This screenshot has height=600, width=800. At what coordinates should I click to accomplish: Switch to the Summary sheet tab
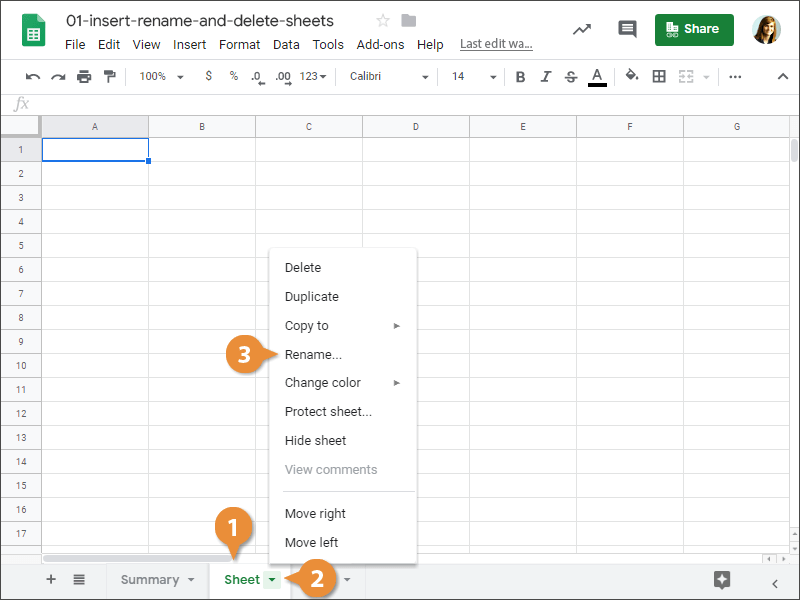pos(150,579)
